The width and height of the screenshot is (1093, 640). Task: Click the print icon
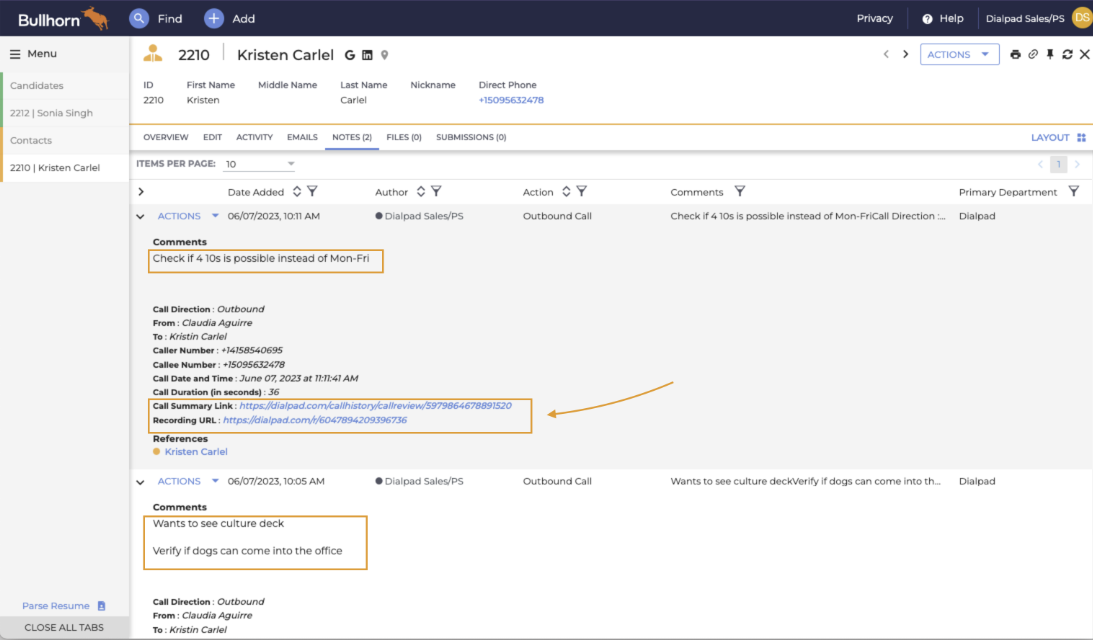tap(1015, 54)
